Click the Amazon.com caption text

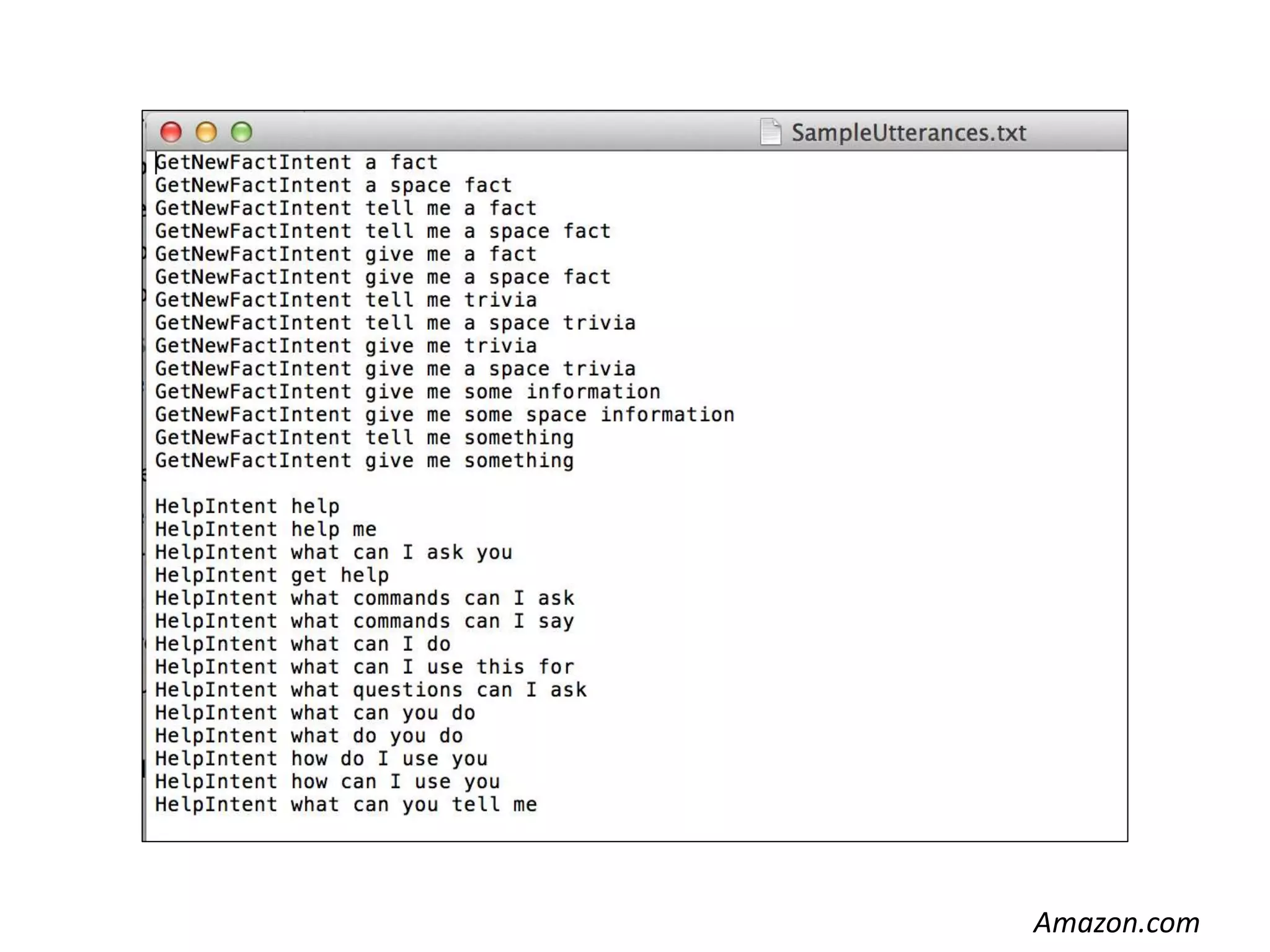(1116, 922)
